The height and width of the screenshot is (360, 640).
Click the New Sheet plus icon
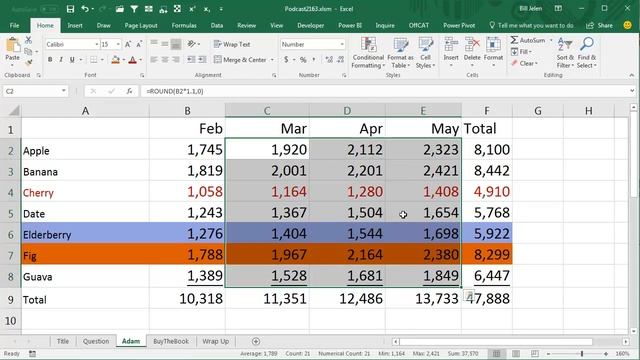click(x=256, y=341)
